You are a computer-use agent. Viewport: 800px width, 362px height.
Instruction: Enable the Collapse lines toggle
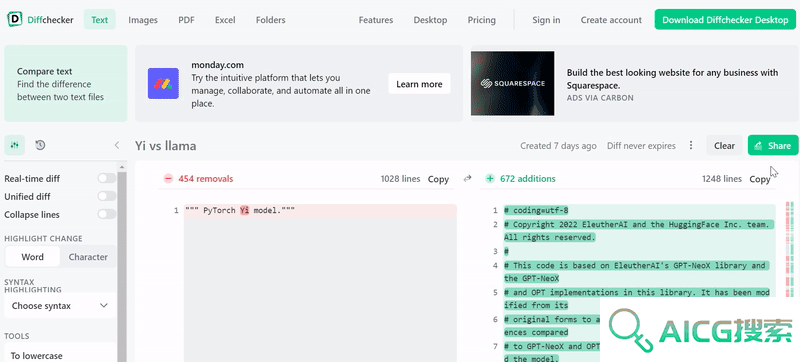(x=107, y=214)
